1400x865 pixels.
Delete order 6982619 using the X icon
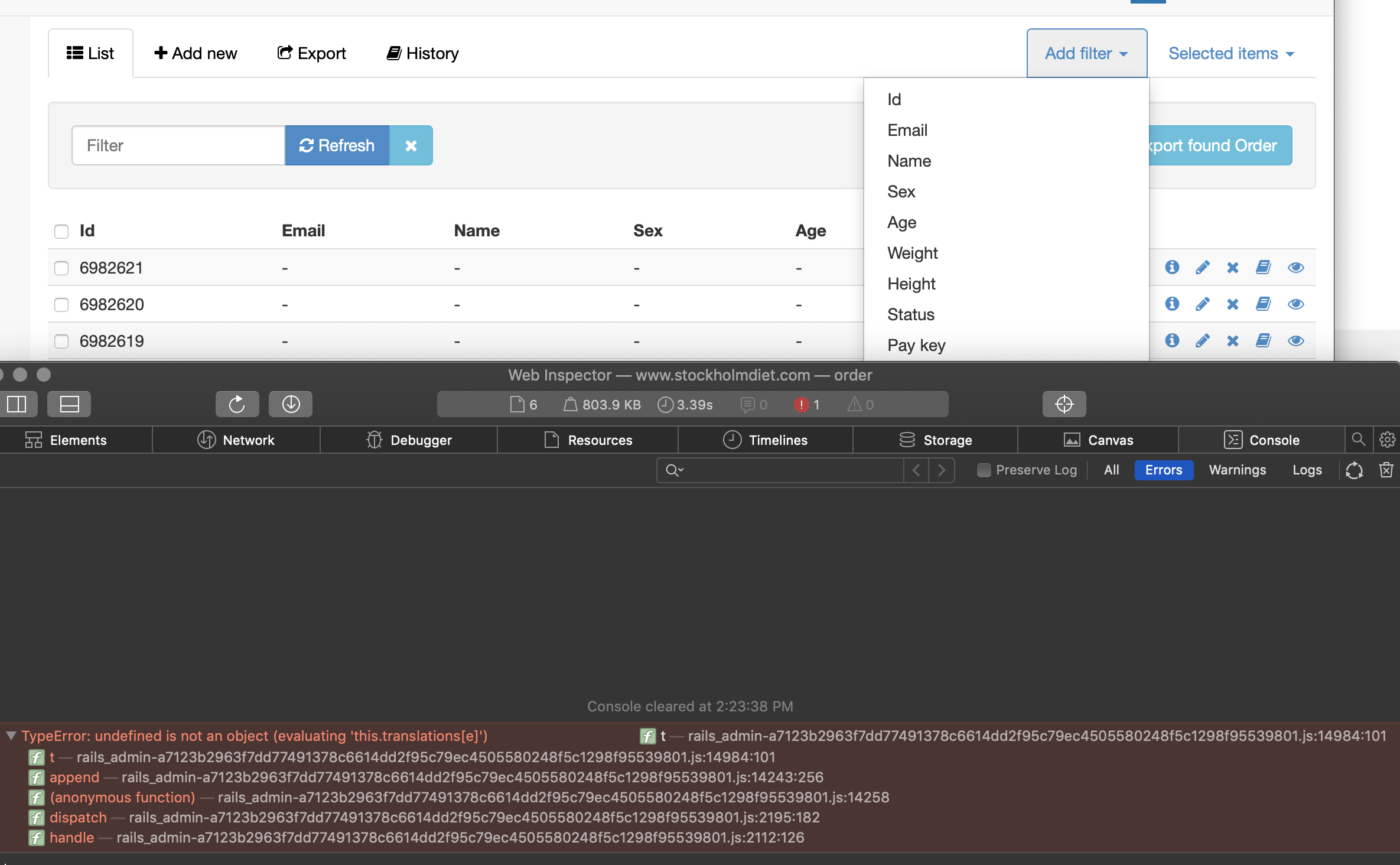(x=1233, y=340)
